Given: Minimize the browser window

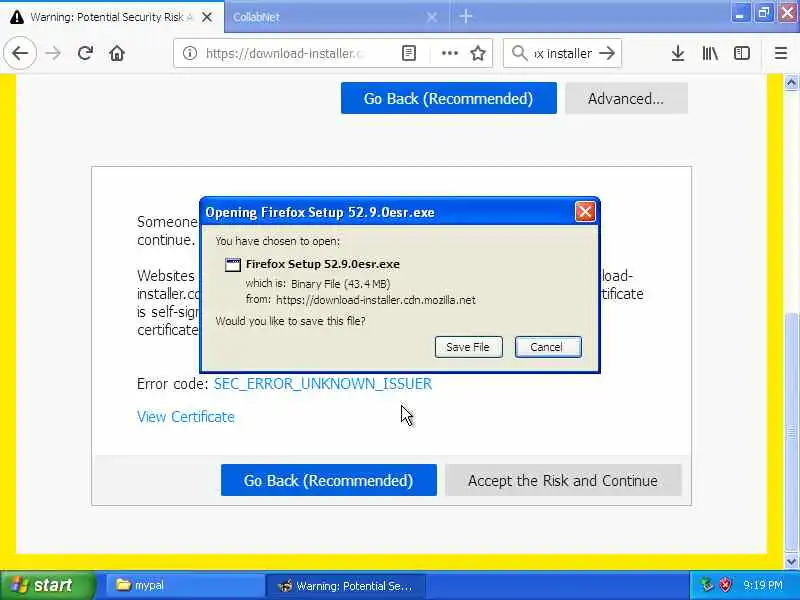Looking at the screenshot, I should point(739,13).
